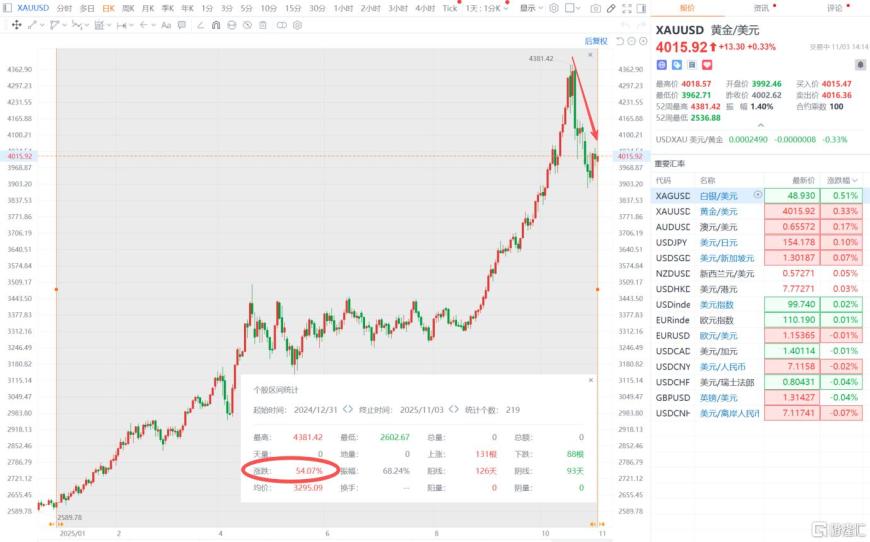Close the 个股区间统计 statistics panel
Image resolution: width=870 pixels, height=542 pixels.
(590, 380)
